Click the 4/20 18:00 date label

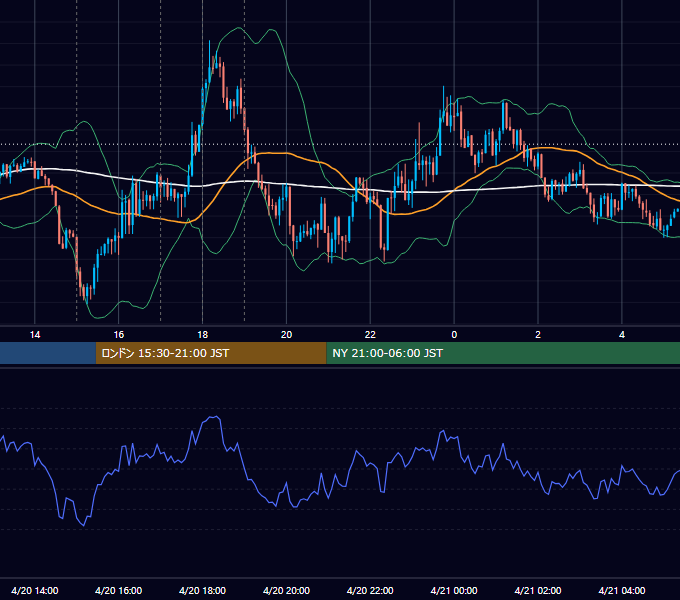(203, 590)
